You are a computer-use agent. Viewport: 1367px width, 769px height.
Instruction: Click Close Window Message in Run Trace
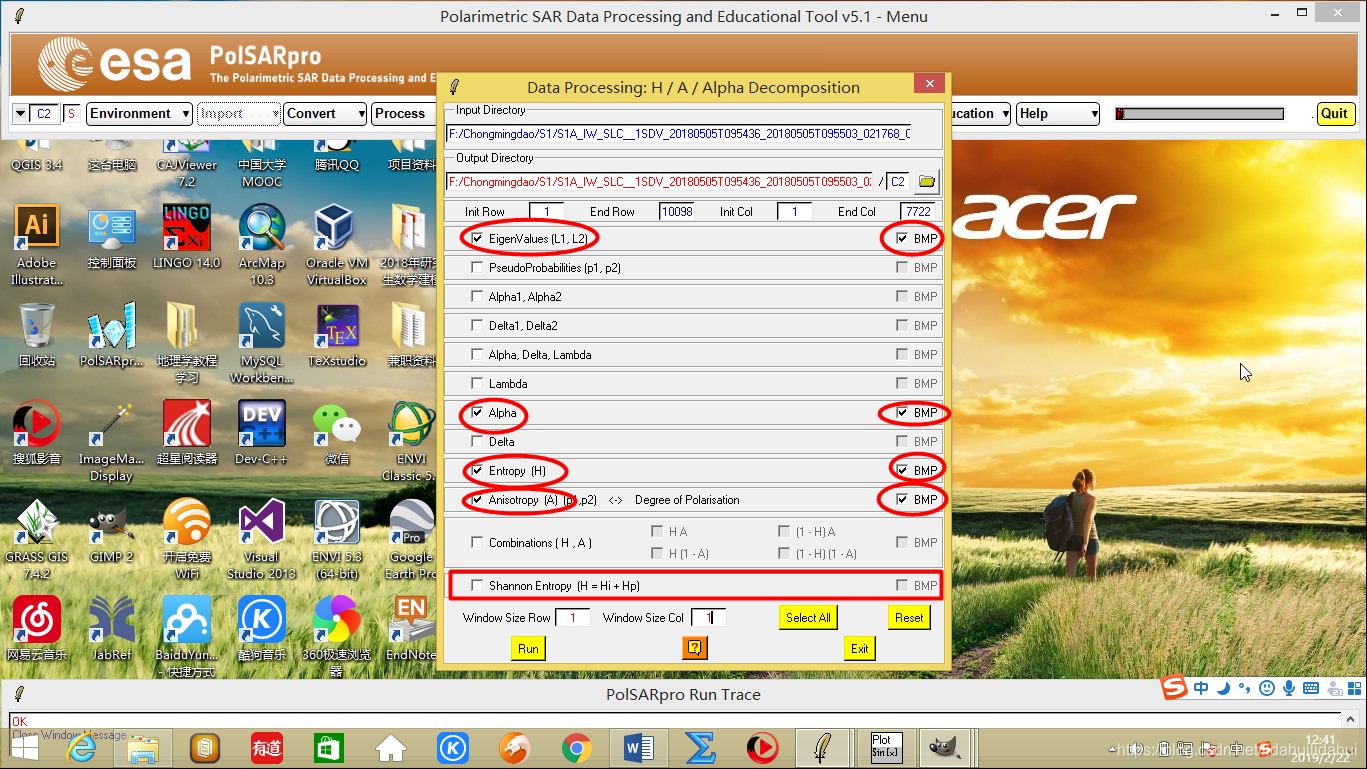coord(69,735)
